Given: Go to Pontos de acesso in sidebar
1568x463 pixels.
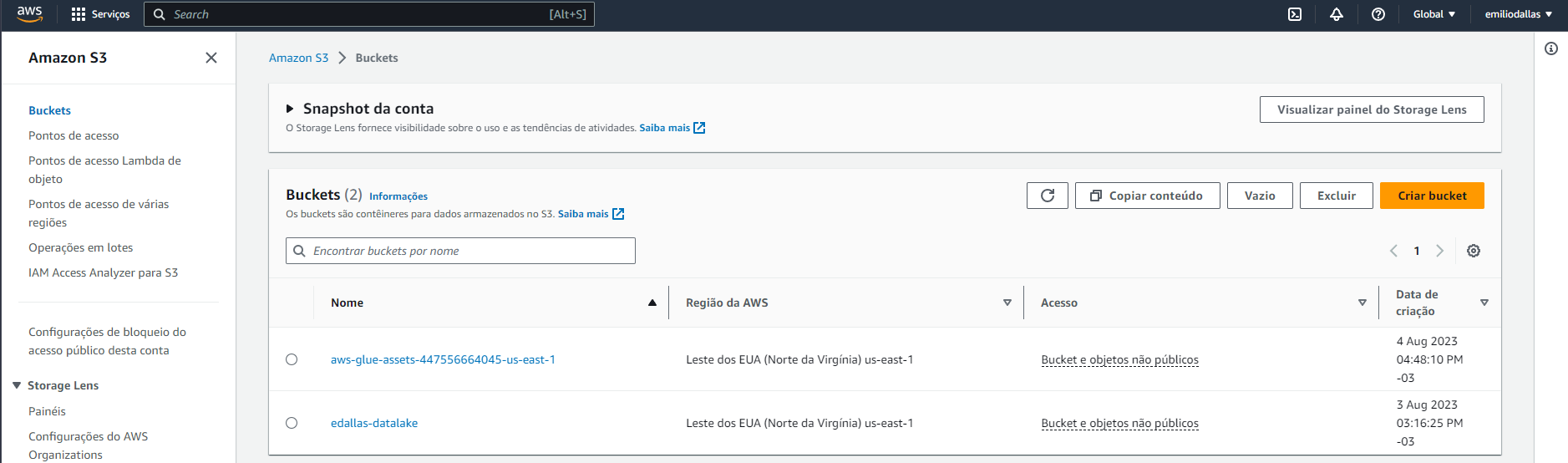Looking at the screenshot, I should 74,135.
